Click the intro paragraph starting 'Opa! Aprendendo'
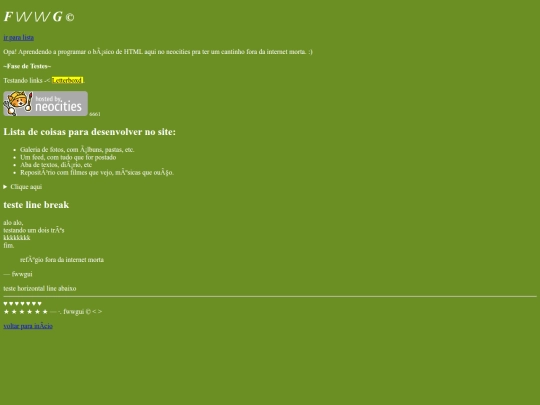The width and height of the screenshot is (540, 405). (158, 52)
